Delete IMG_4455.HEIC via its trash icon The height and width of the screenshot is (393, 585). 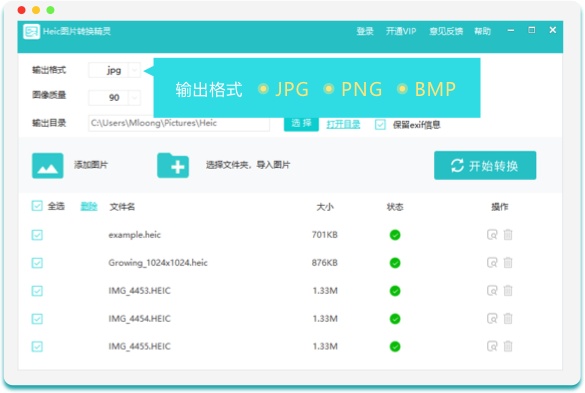[x=508, y=347]
